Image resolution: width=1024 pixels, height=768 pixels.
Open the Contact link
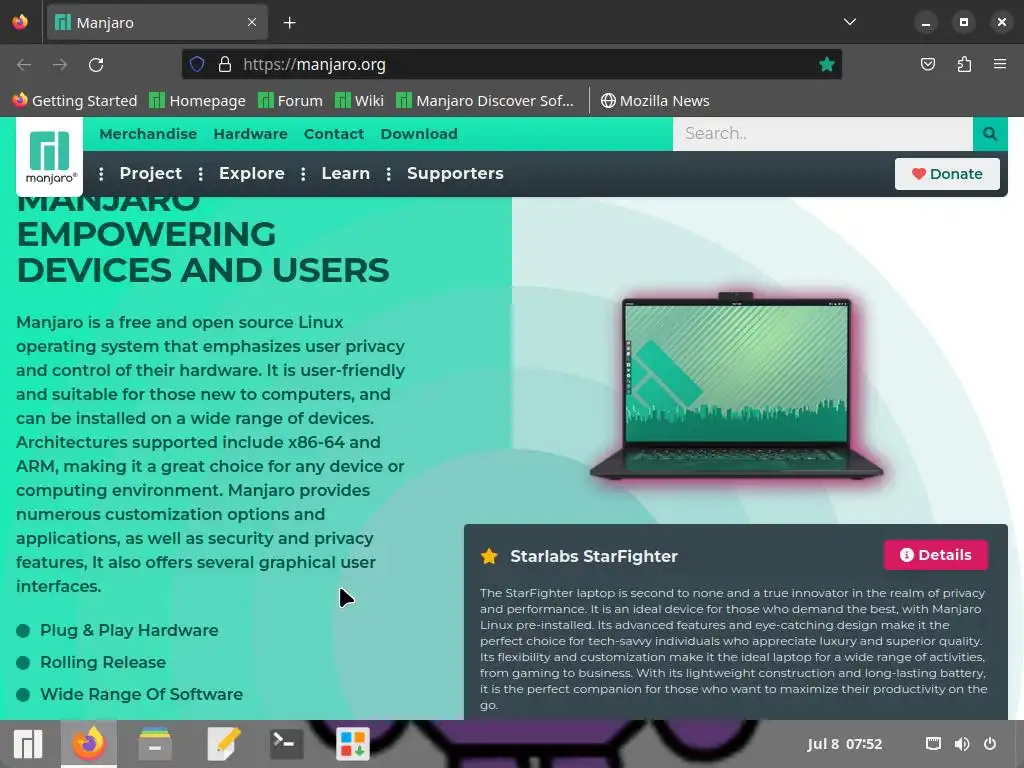pos(334,134)
